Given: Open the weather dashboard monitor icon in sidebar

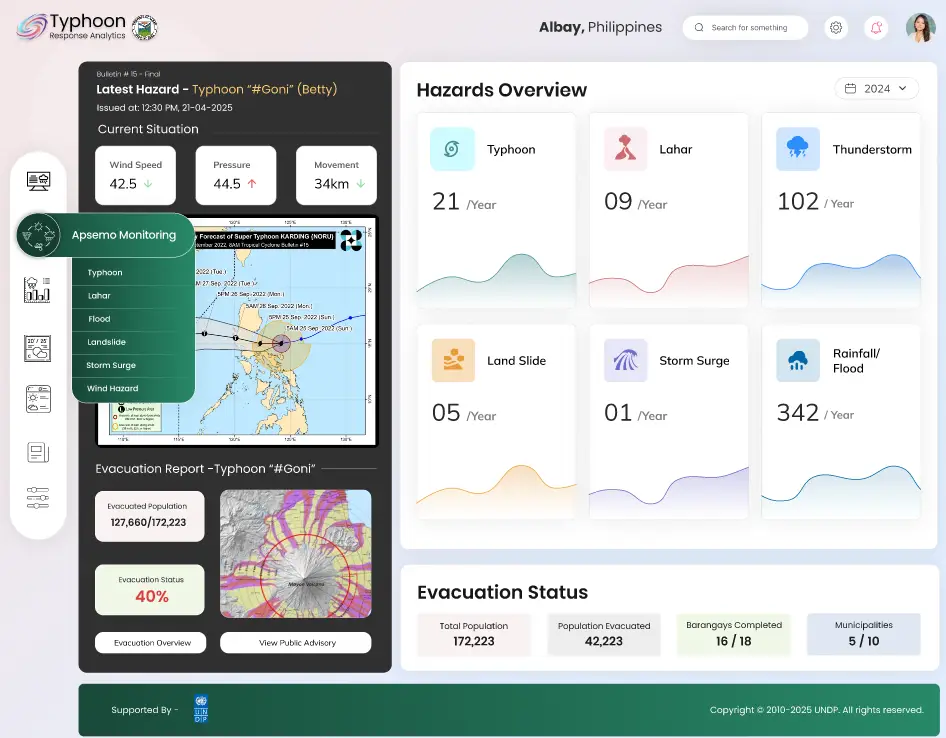Looking at the screenshot, I should point(38,180).
